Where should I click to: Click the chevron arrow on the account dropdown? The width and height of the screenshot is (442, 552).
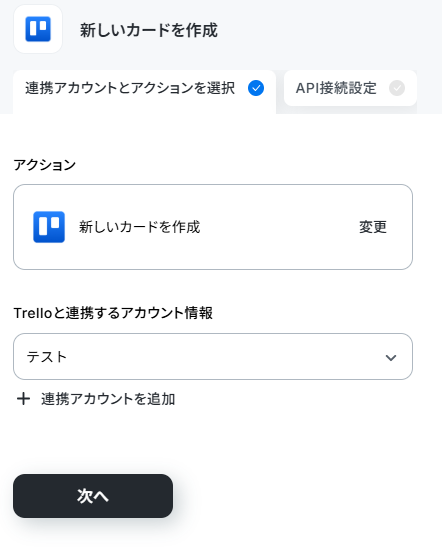click(391, 358)
